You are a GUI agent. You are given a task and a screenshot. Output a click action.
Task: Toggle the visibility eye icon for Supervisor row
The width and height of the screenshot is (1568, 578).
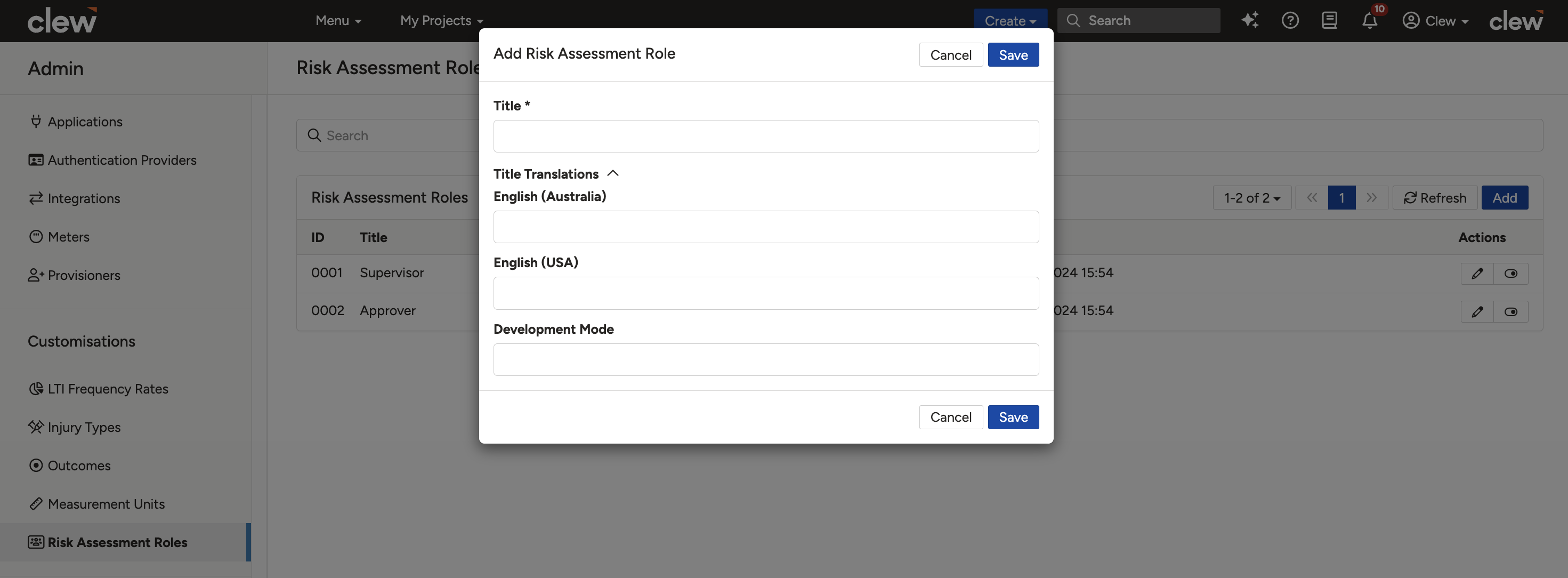(x=1510, y=274)
